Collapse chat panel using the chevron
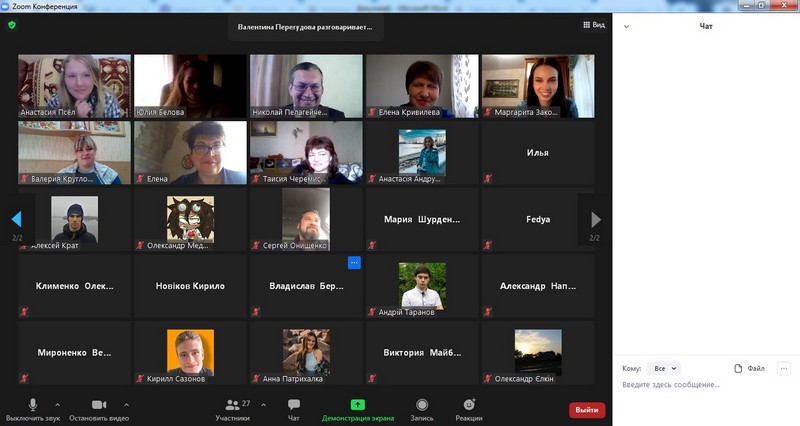 coord(627,27)
